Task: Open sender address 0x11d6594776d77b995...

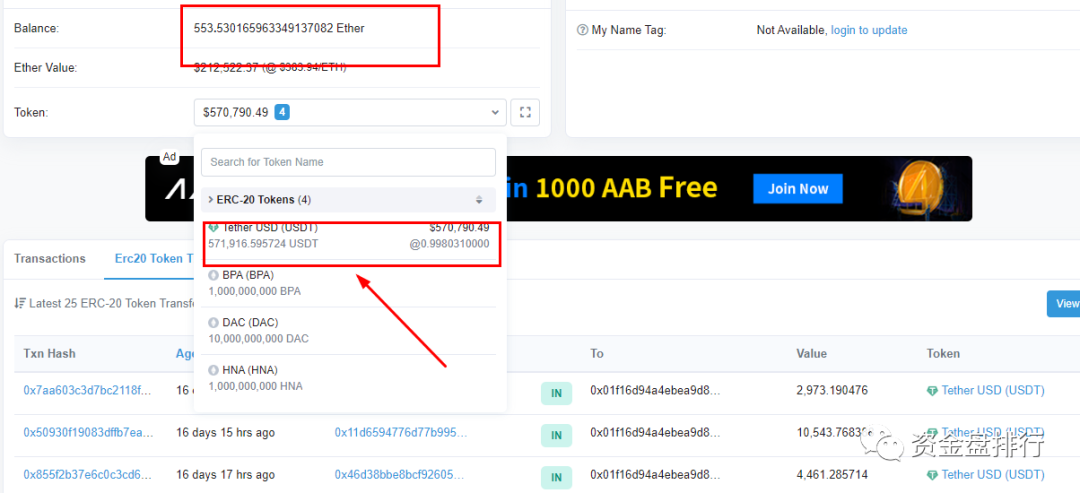Action: click(x=400, y=432)
